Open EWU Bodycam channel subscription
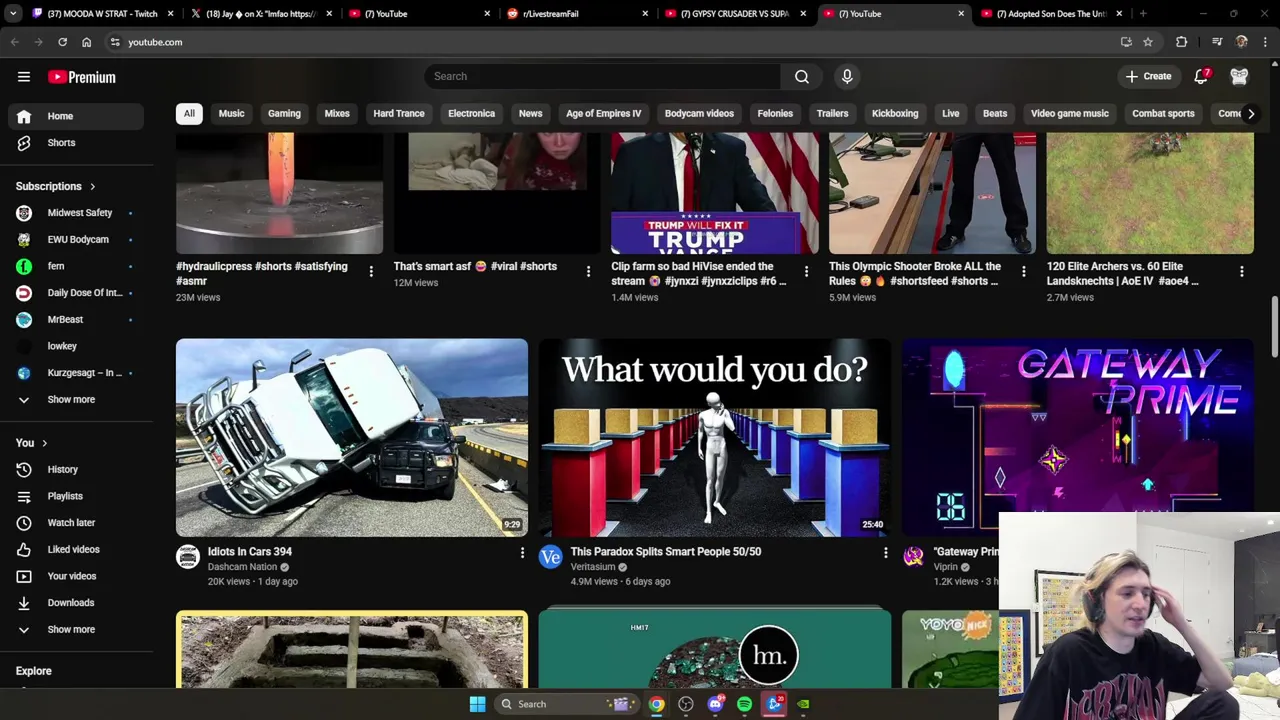1280x720 pixels. tap(77, 240)
